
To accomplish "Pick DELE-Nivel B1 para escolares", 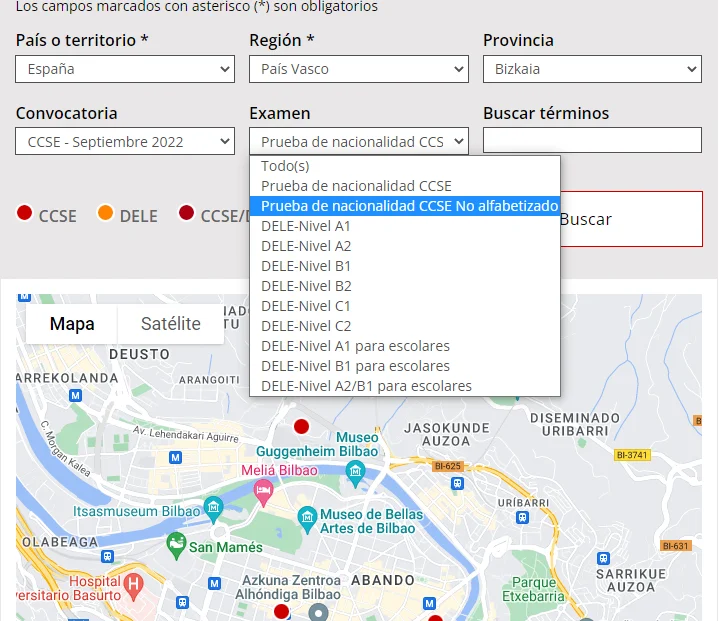I will [404, 366].
